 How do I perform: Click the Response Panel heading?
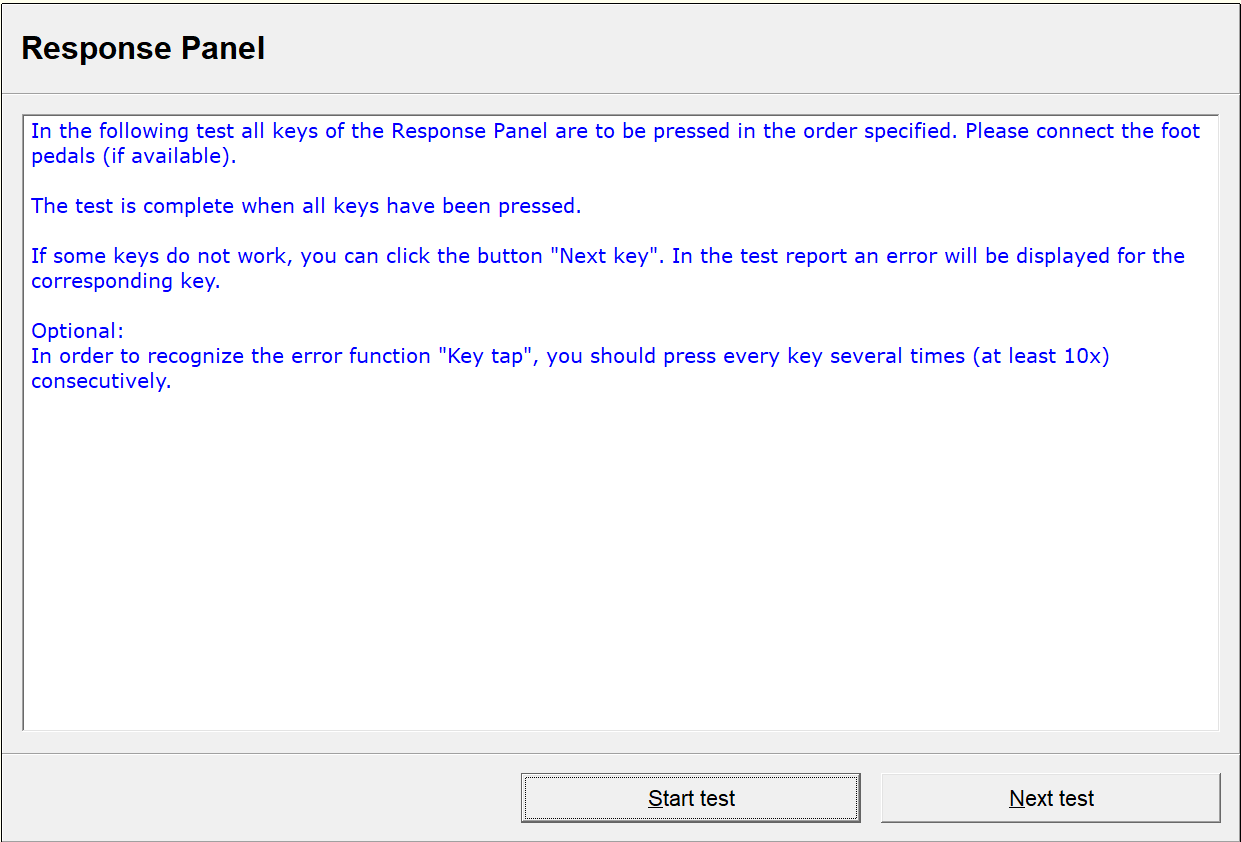[143, 48]
